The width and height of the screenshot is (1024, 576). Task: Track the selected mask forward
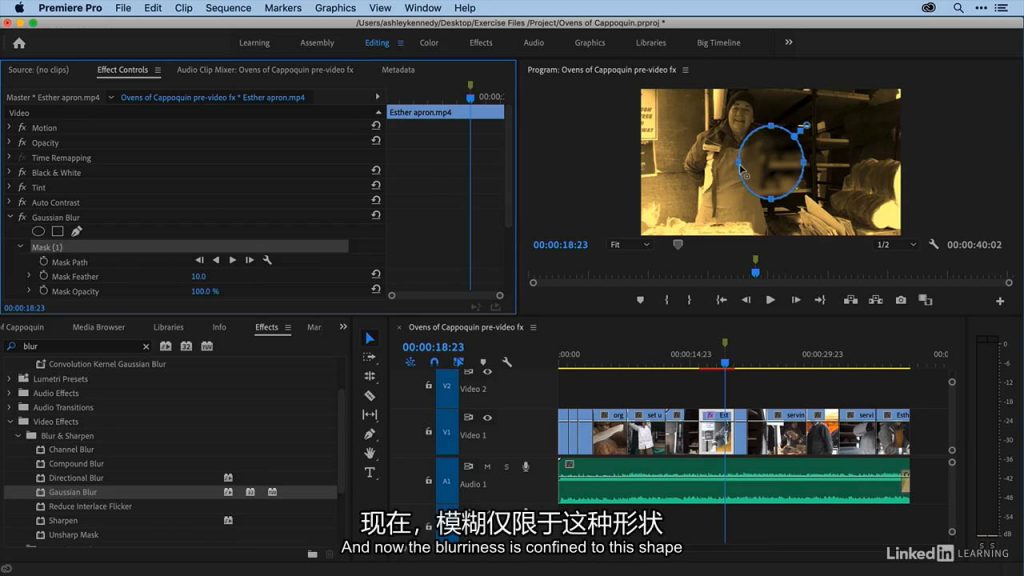(x=232, y=260)
